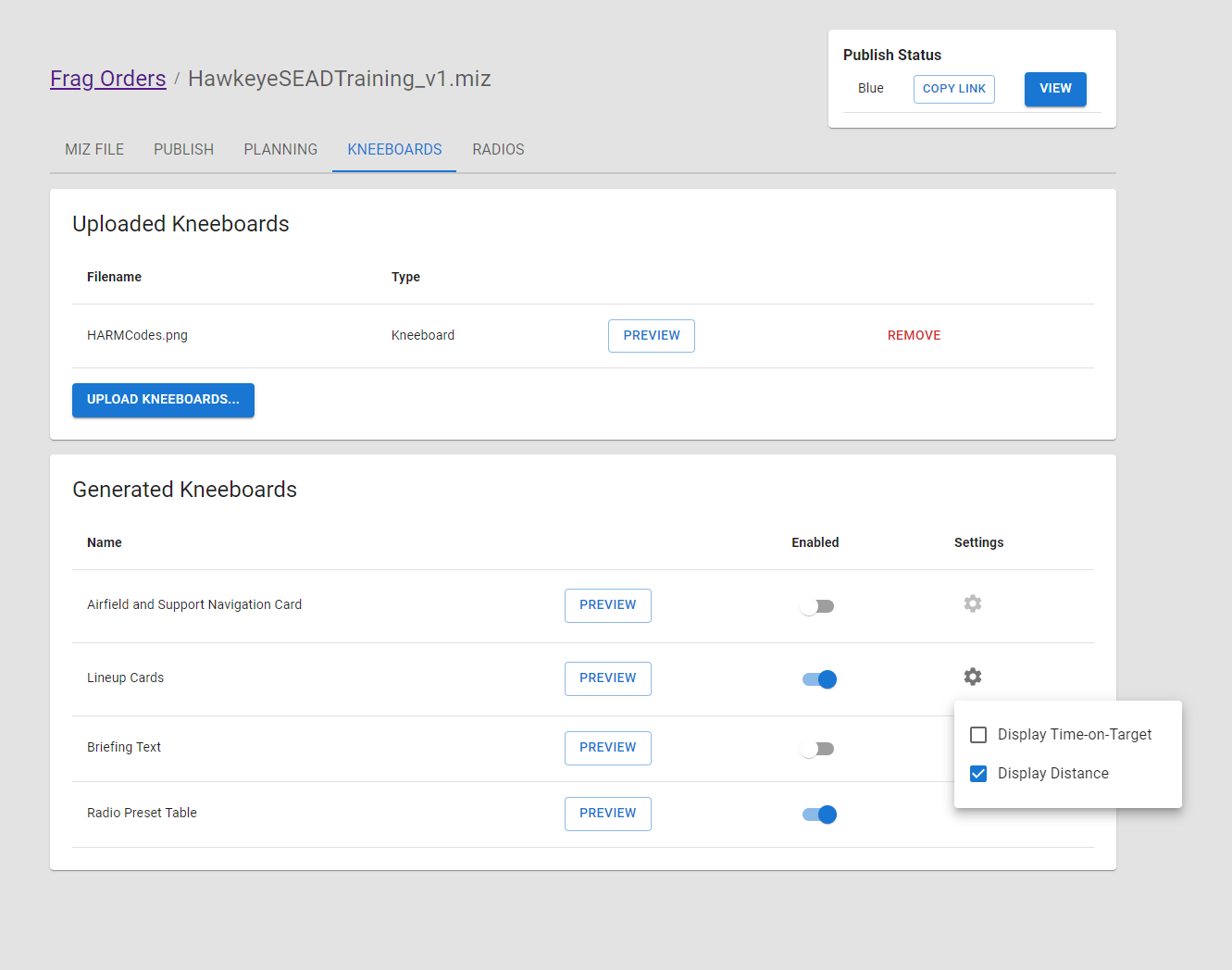
Task: Click UPLOAD KNEEBOARDS button
Action: (163, 400)
